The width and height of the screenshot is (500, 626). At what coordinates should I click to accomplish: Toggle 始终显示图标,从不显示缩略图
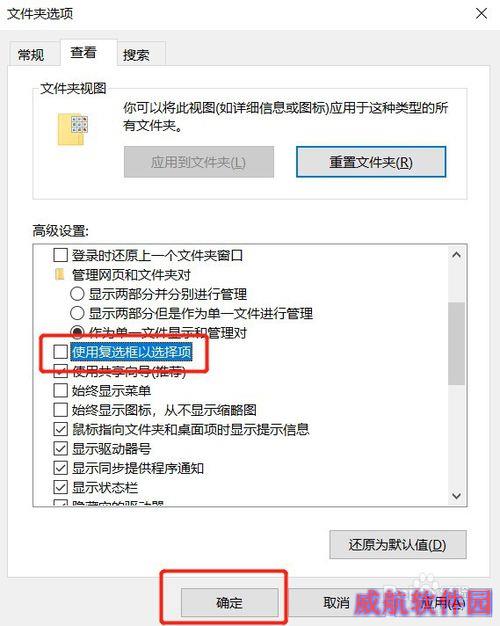pyautogui.click(x=60, y=410)
